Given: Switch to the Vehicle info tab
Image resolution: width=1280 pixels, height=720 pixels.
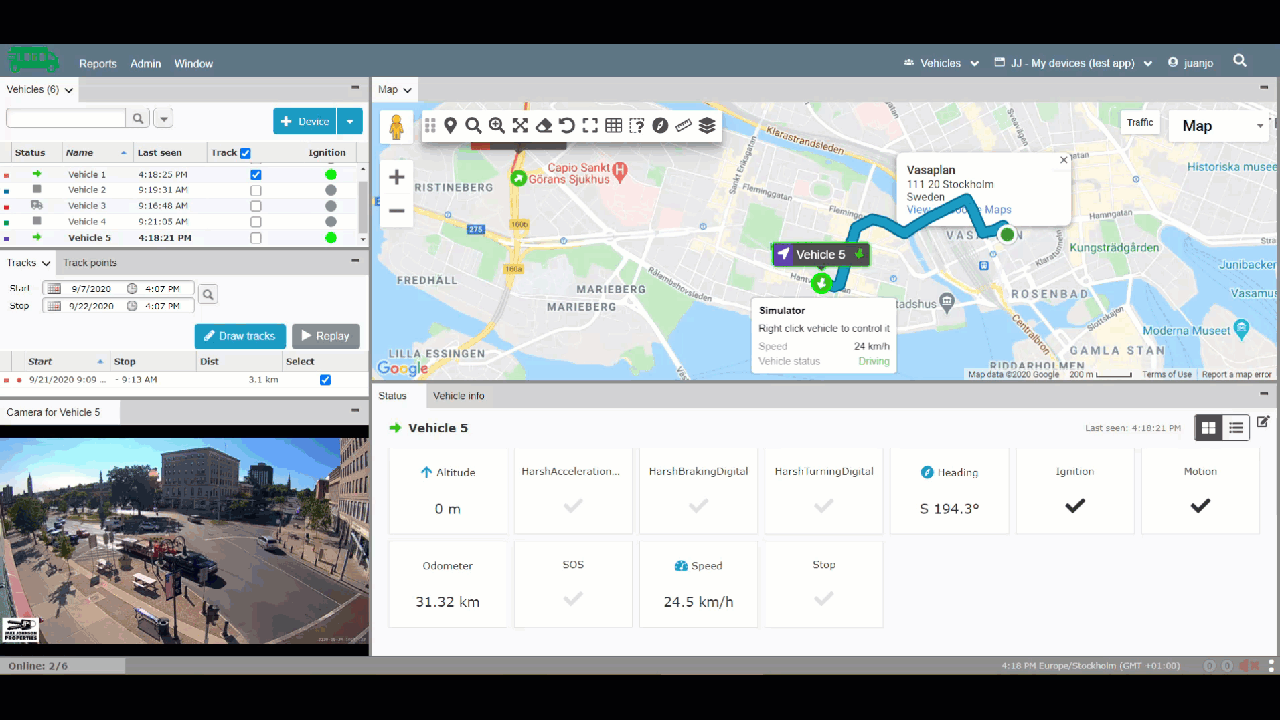Looking at the screenshot, I should (458, 396).
